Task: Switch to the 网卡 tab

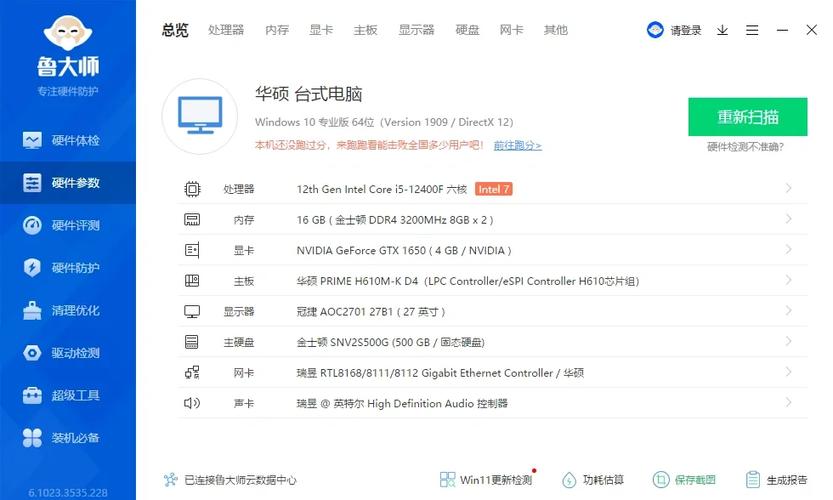Action: click(x=512, y=30)
